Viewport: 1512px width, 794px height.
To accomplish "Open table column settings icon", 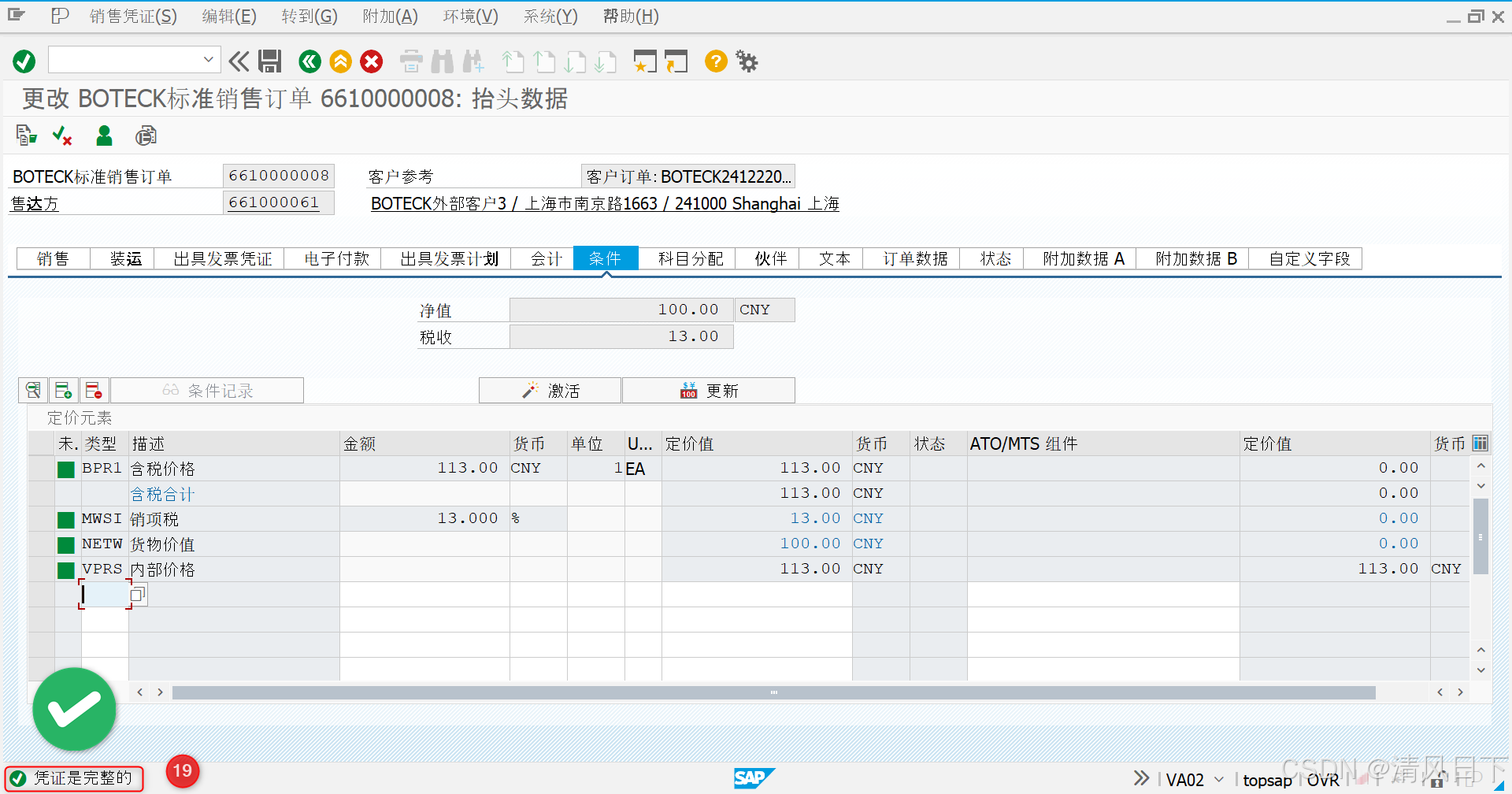I will (x=1480, y=443).
